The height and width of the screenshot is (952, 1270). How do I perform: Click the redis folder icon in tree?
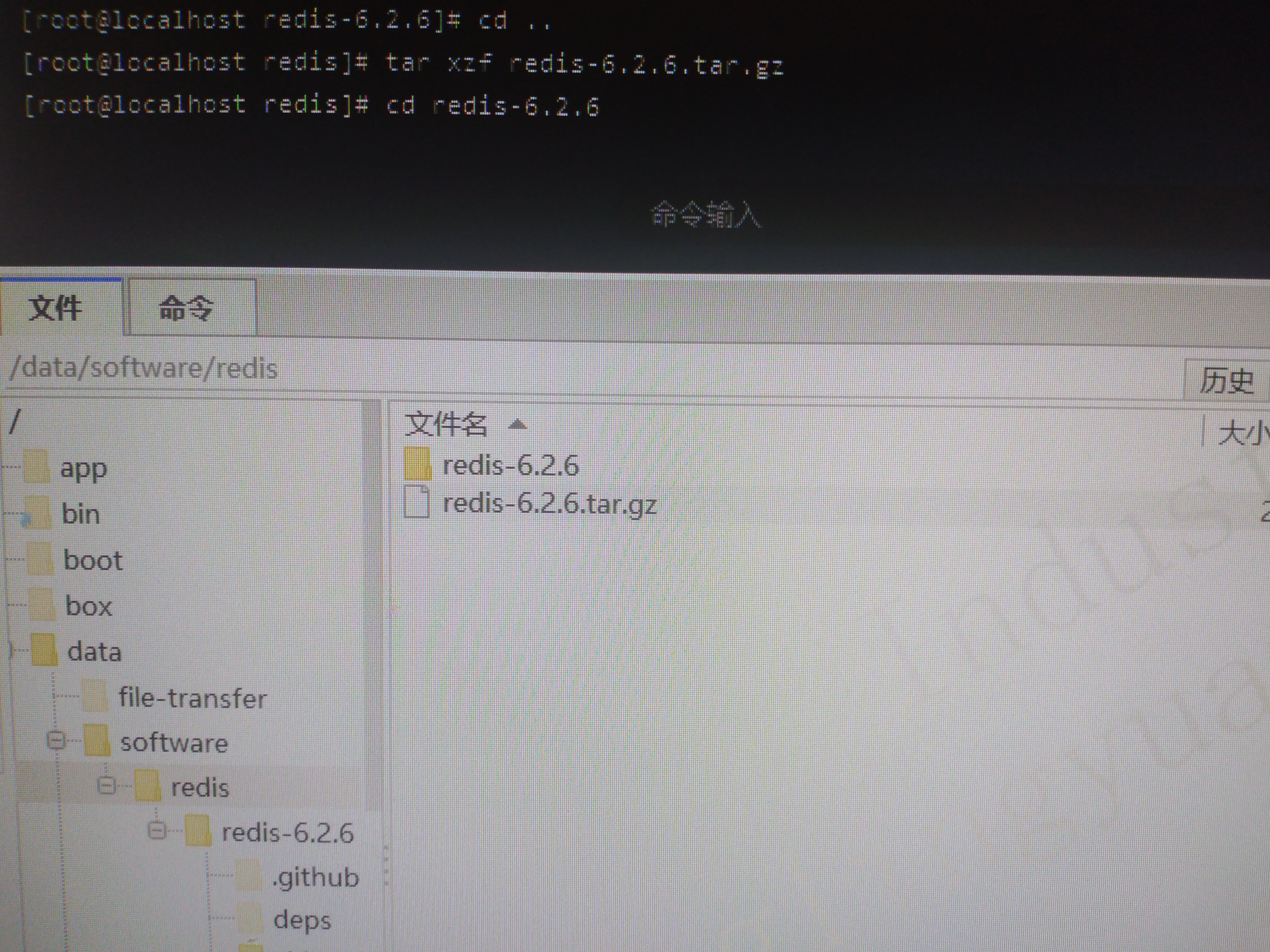click(x=147, y=786)
